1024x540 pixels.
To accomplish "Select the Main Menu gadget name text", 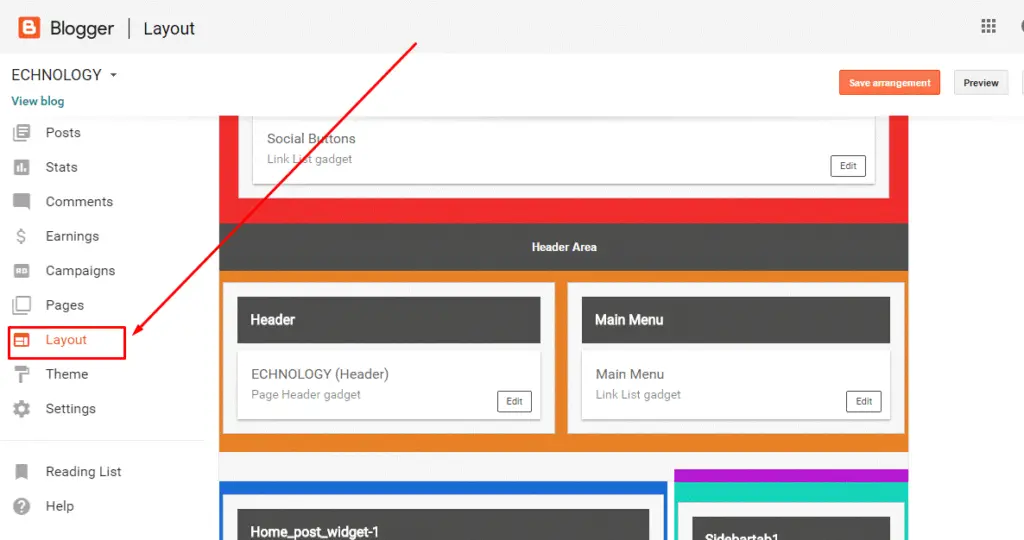I will click(x=630, y=374).
